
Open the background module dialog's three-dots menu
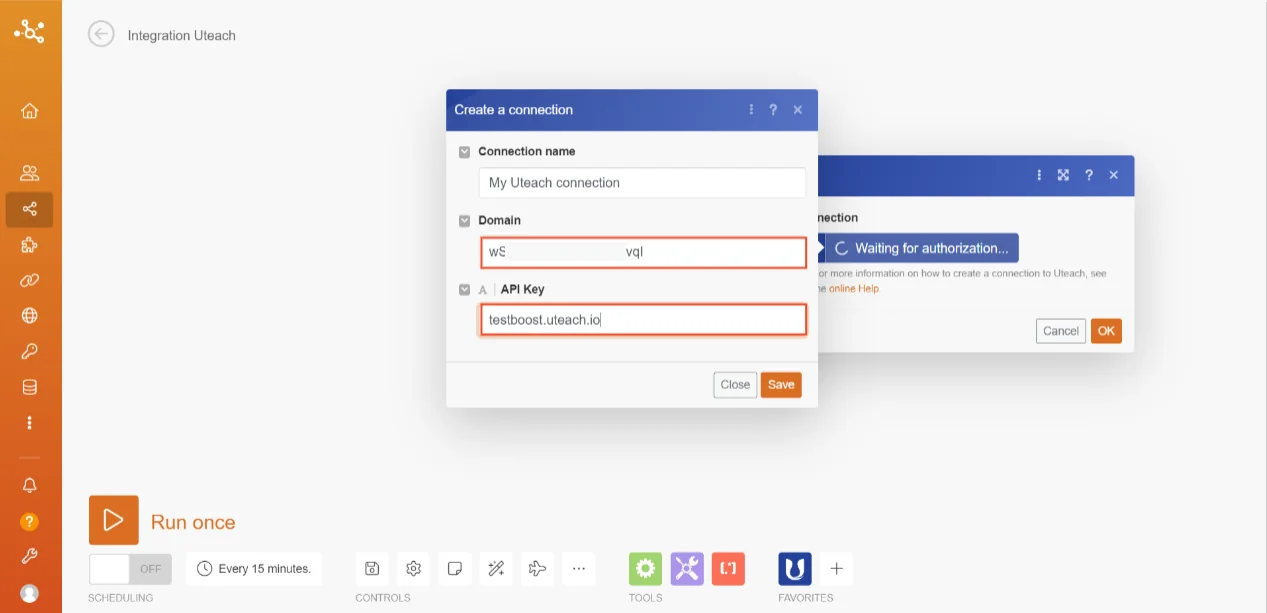tap(1039, 175)
